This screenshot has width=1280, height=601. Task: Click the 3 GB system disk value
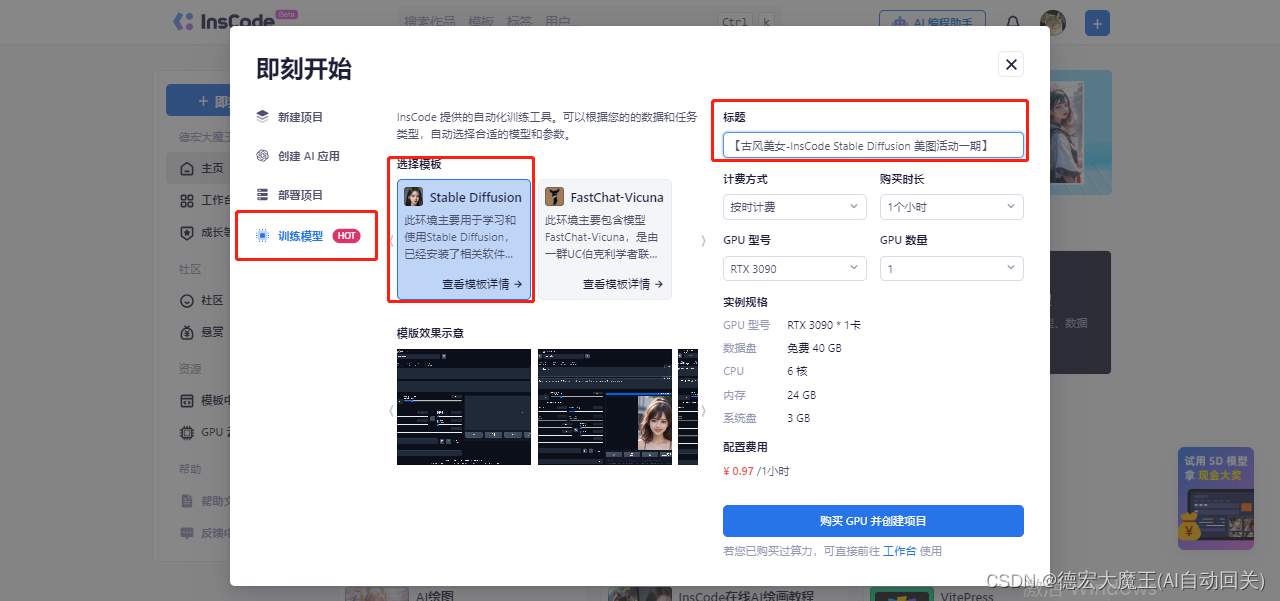tap(799, 418)
